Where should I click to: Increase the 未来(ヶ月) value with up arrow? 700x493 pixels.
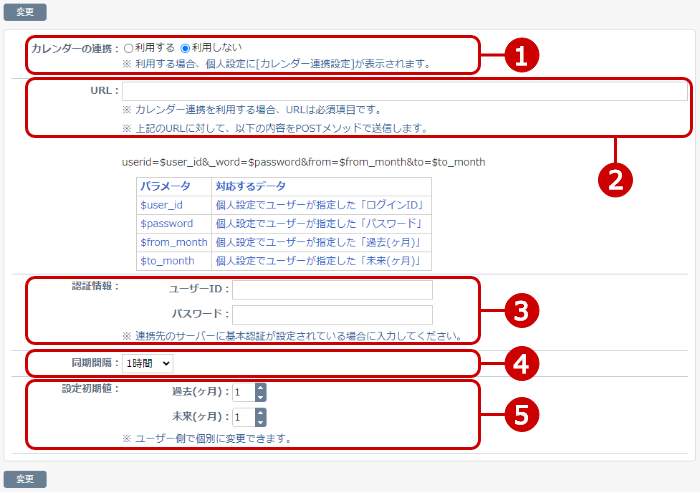pyautogui.click(x=261, y=413)
